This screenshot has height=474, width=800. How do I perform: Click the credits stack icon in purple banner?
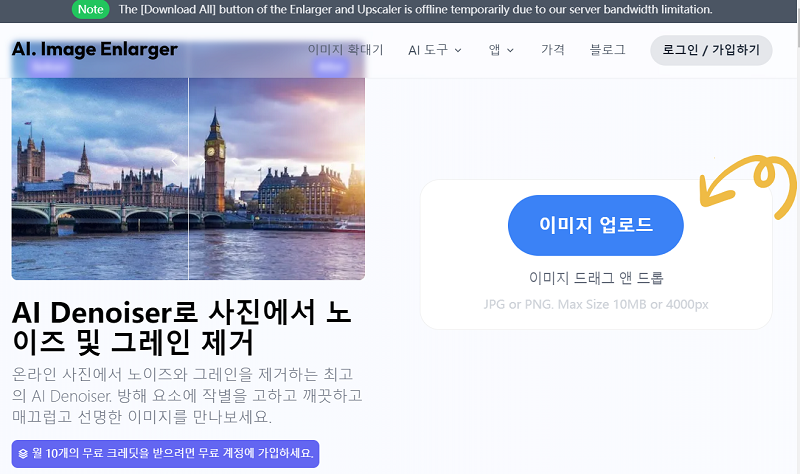coord(23,454)
